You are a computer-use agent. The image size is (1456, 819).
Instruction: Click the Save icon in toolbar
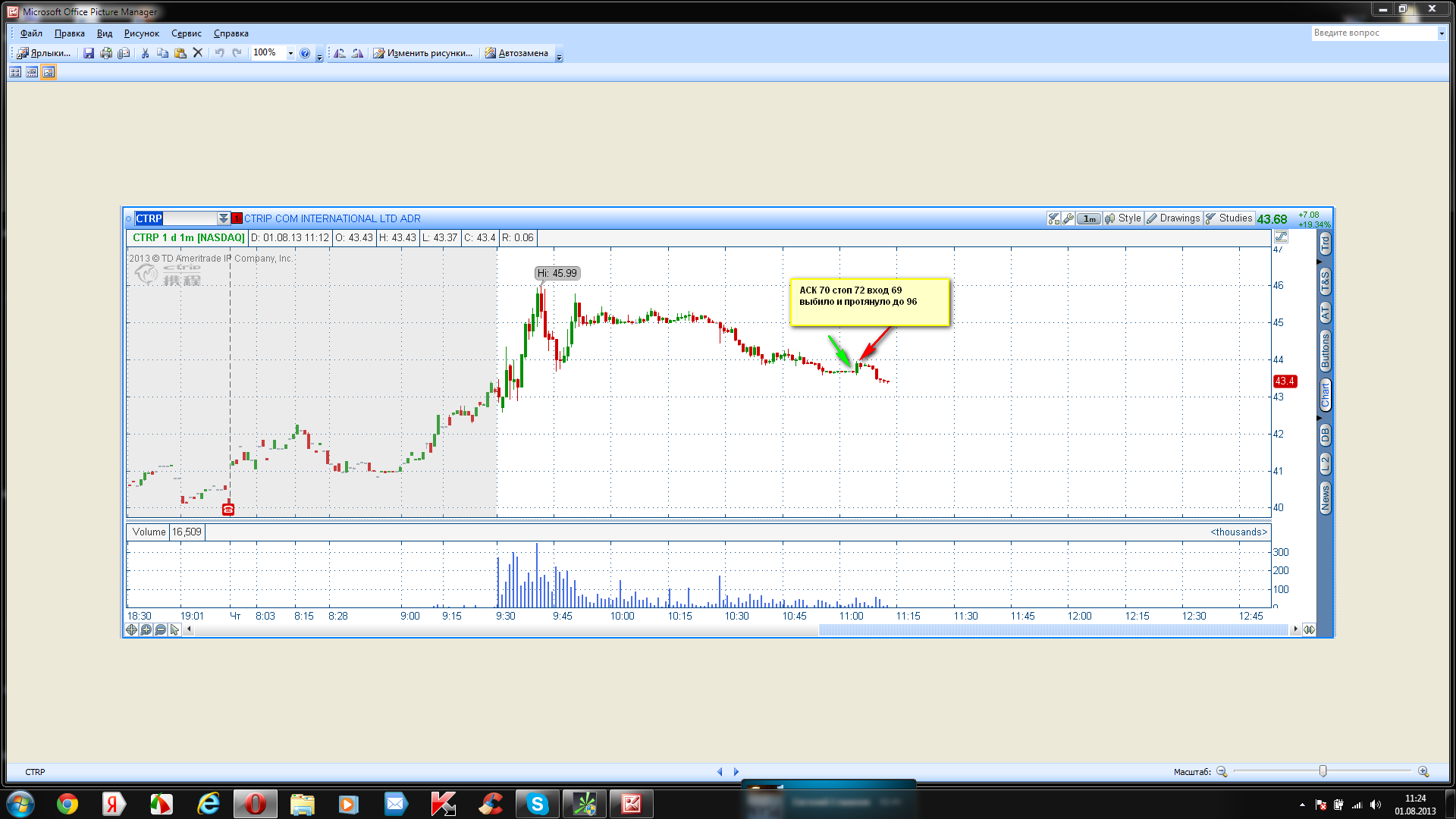pos(89,53)
